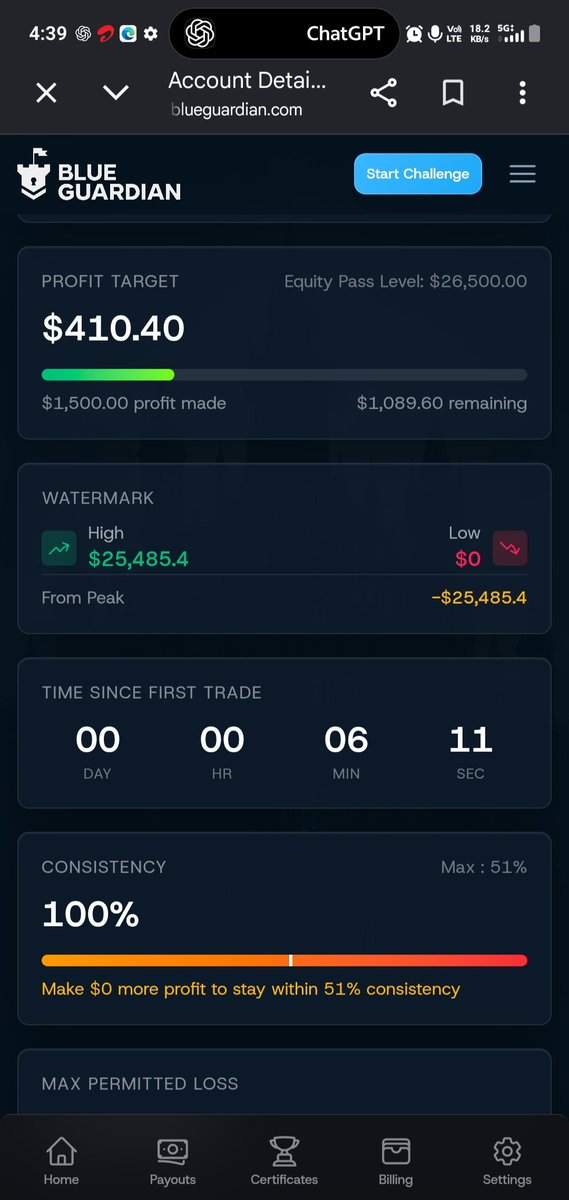Tap the blueguardian.com address text

tap(236, 110)
